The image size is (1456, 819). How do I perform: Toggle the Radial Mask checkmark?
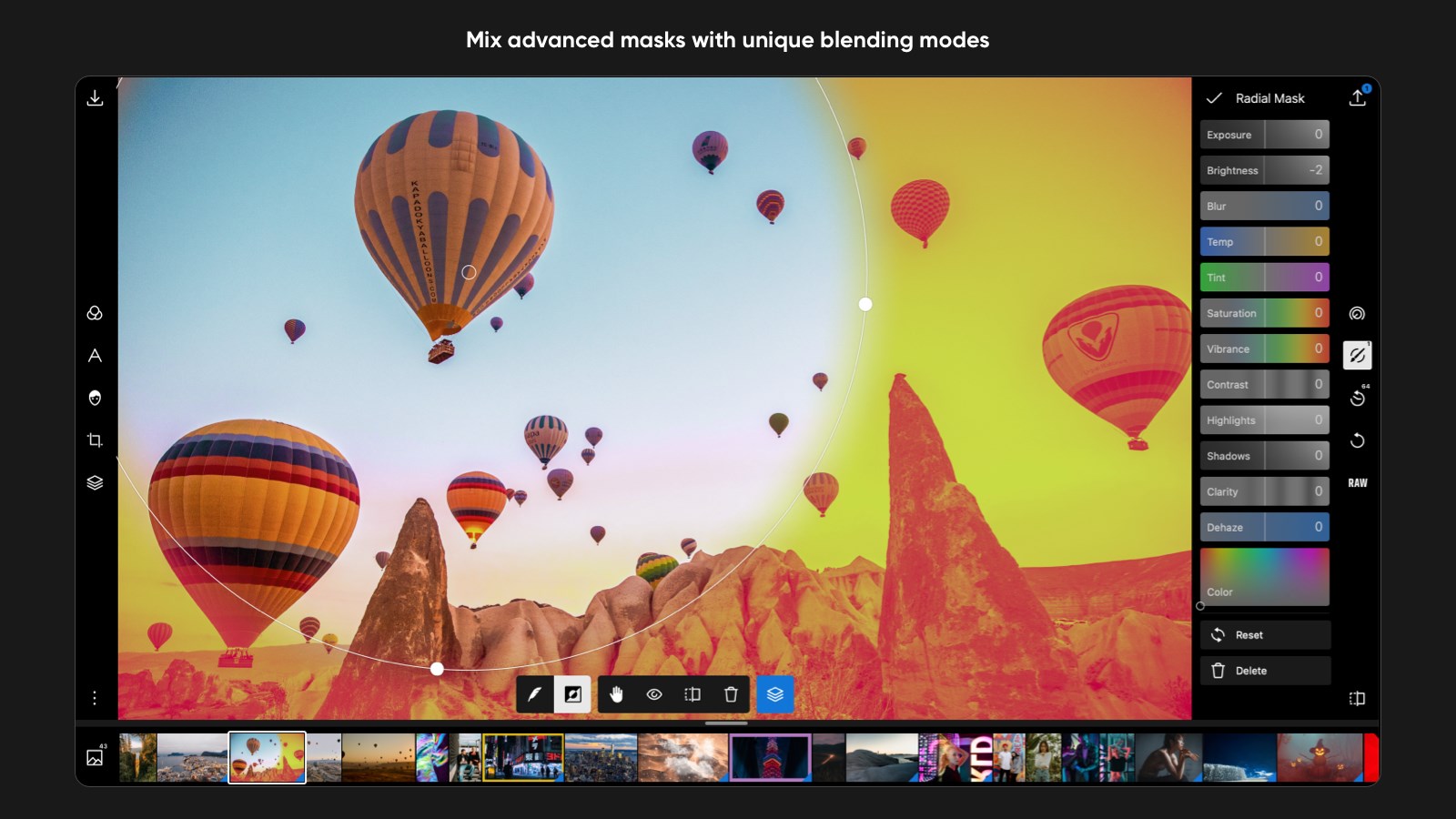point(1213,97)
